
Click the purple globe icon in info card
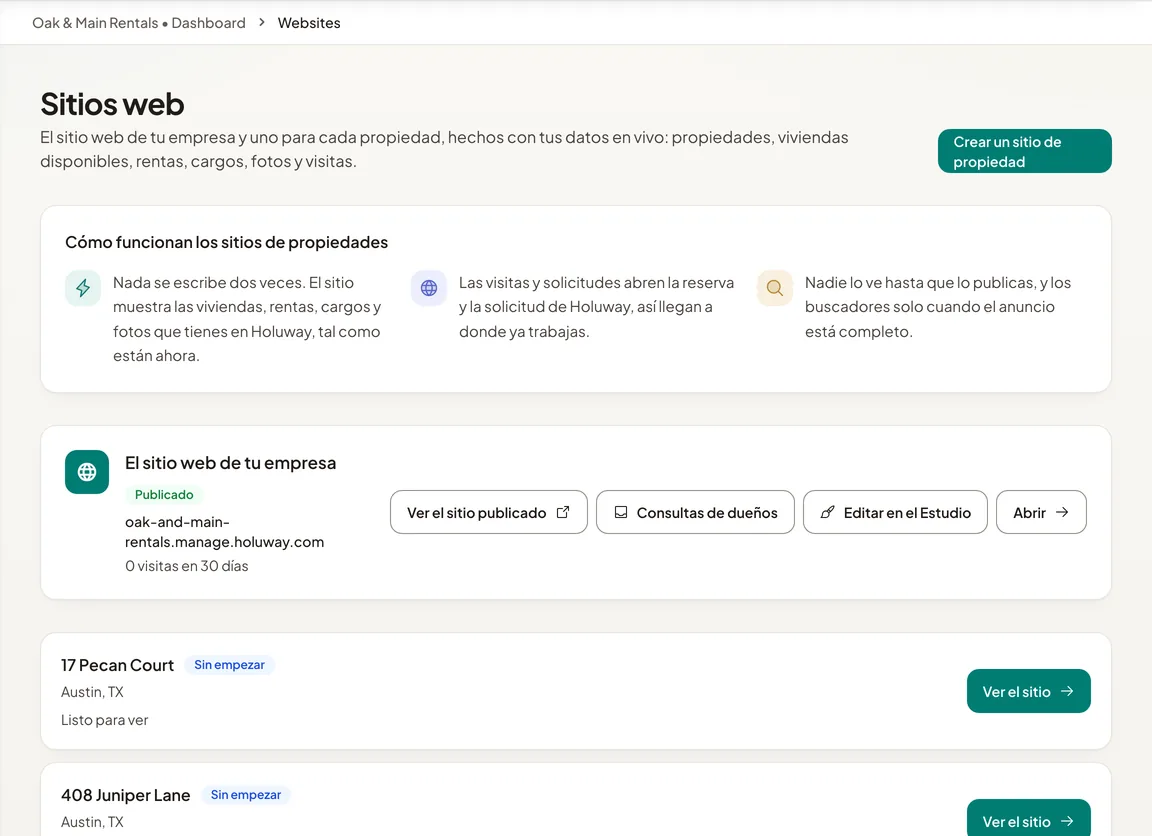429,287
